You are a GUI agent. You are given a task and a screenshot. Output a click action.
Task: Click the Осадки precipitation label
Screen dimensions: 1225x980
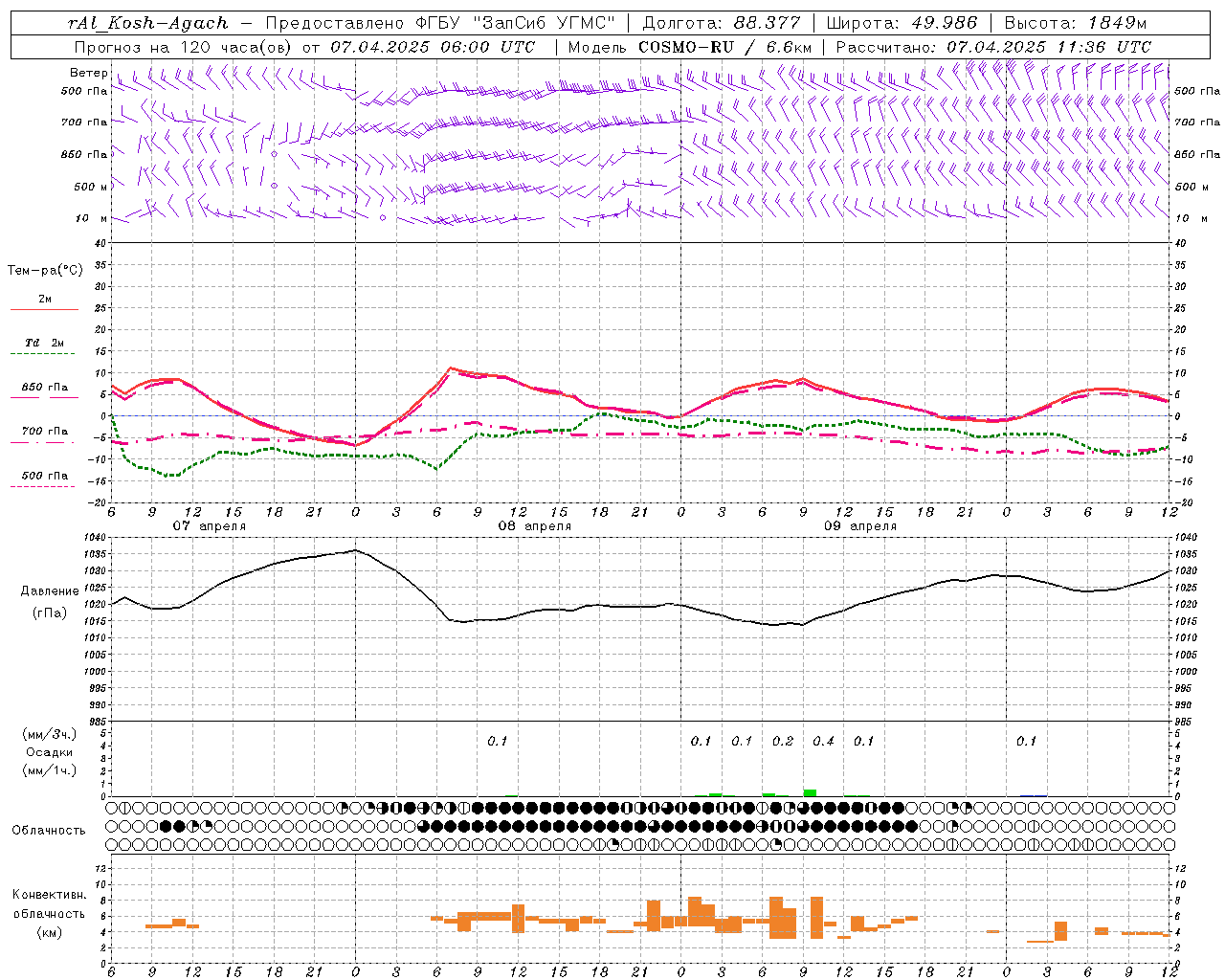50,752
